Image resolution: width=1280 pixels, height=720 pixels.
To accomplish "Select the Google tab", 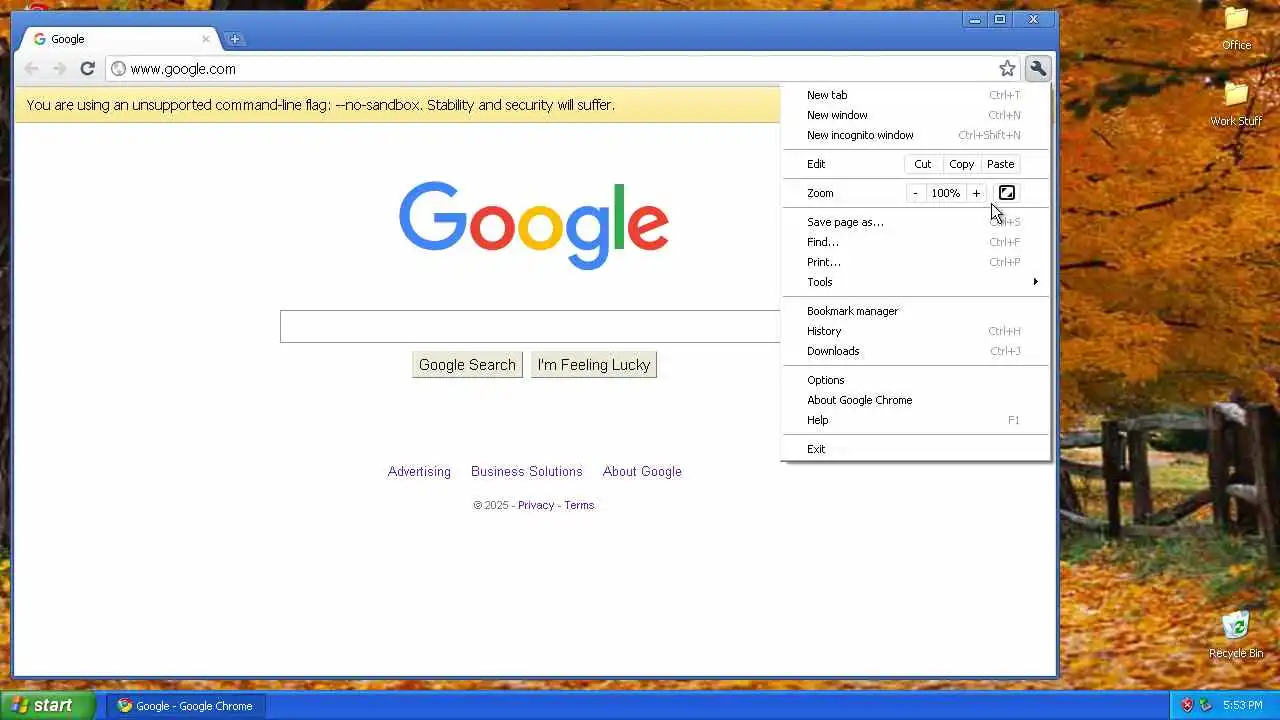I will pyautogui.click(x=120, y=39).
